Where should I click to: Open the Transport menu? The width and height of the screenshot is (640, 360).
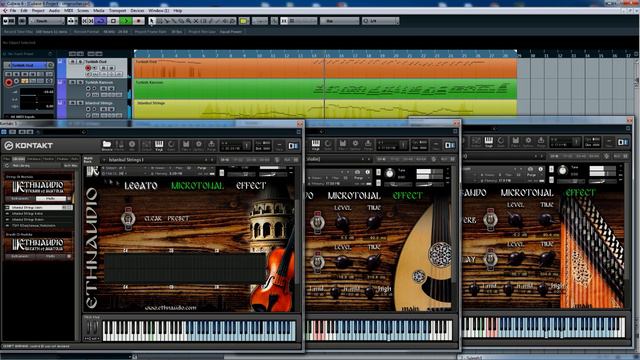pos(118,10)
